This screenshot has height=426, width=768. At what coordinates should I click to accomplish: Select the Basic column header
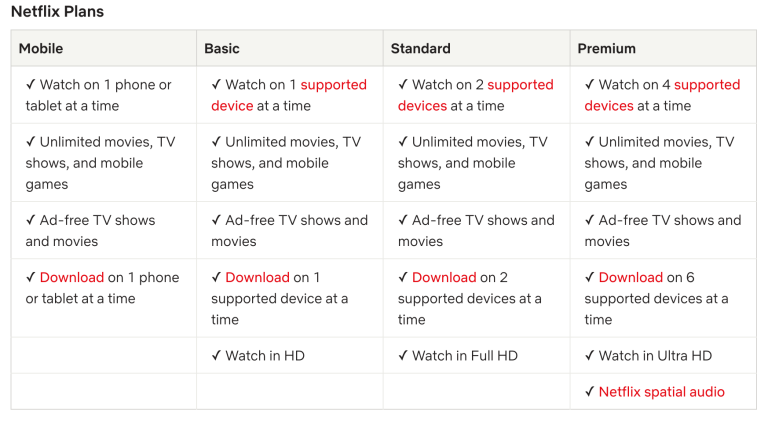tap(222, 48)
